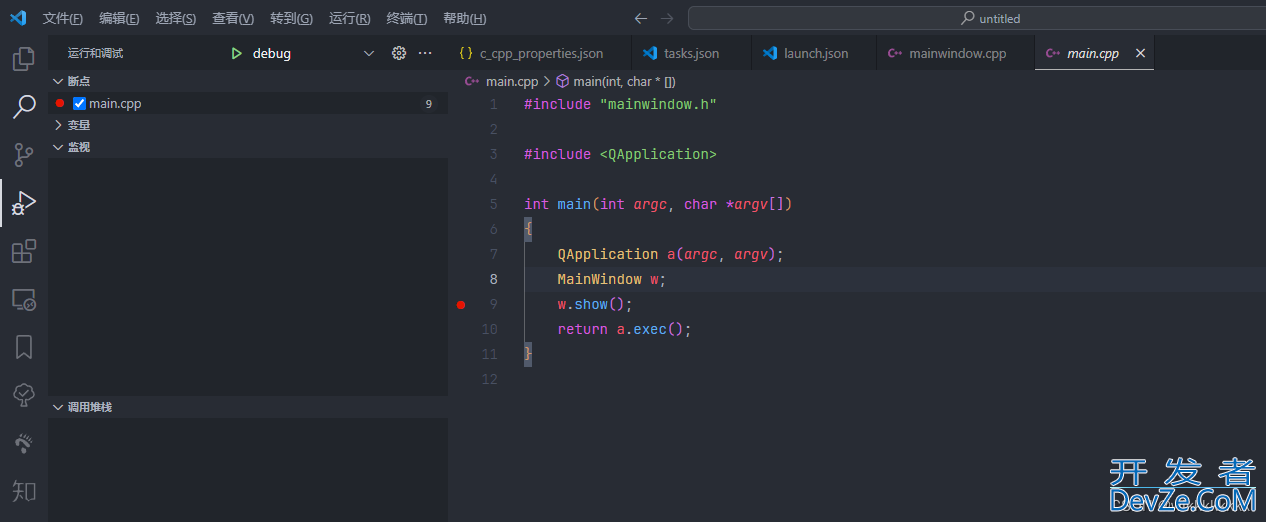Viewport: 1266px width, 522px height.
Task: Open the 文件(F) menu
Action: [63, 18]
